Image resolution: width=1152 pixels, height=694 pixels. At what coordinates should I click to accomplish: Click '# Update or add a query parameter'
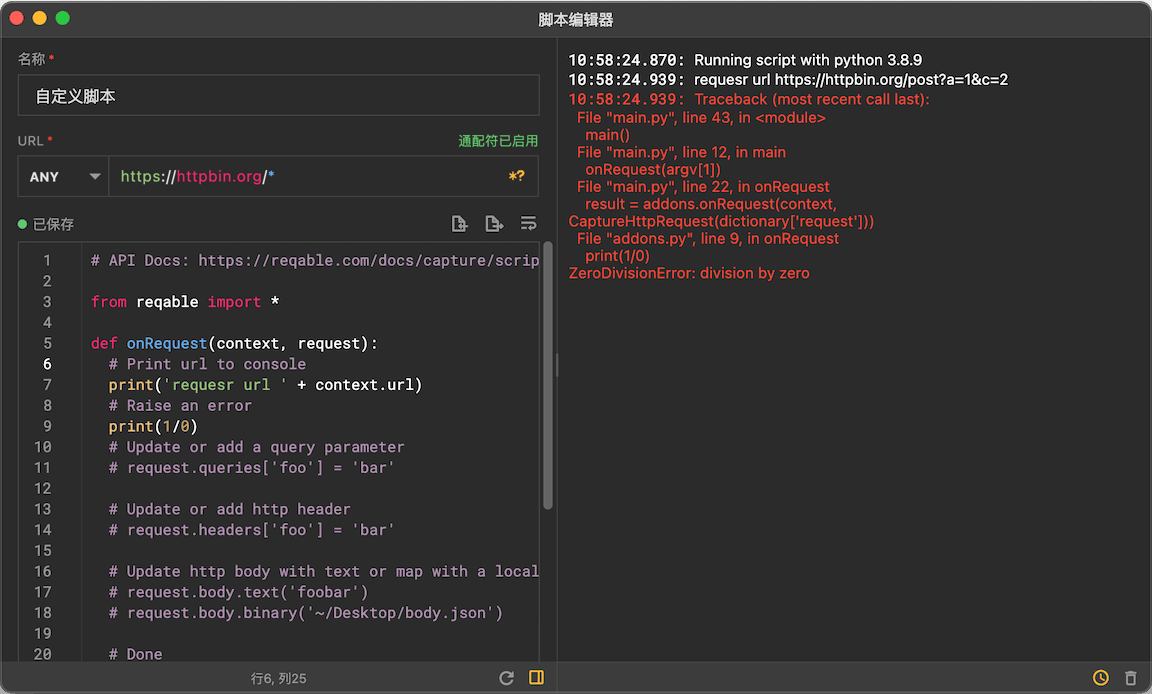[256, 447]
